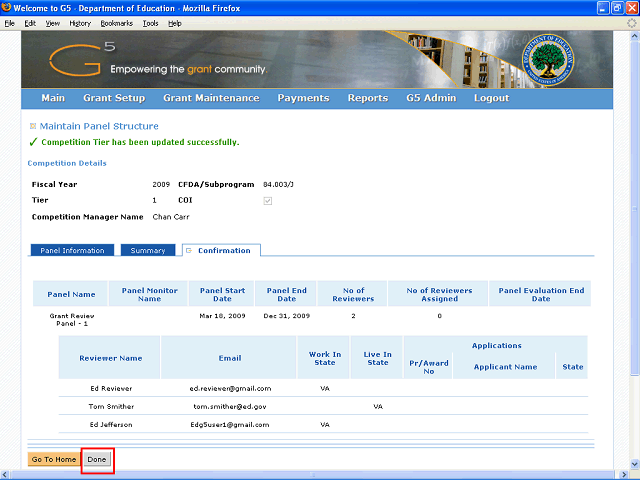Follow the Logout link in the navigation bar
The height and width of the screenshot is (480, 640).
coord(491,98)
